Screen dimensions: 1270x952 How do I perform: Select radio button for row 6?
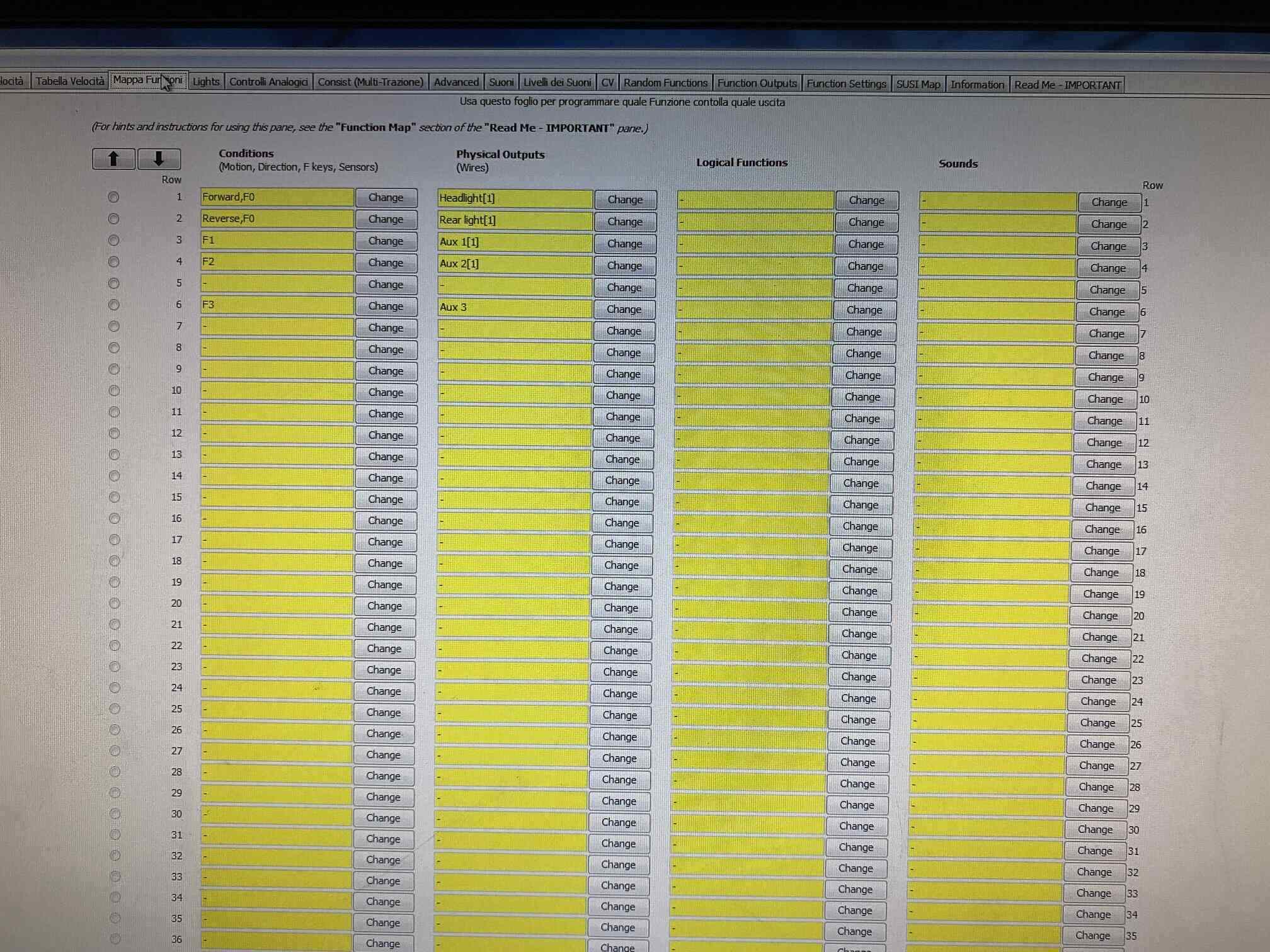tap(113, 305)
